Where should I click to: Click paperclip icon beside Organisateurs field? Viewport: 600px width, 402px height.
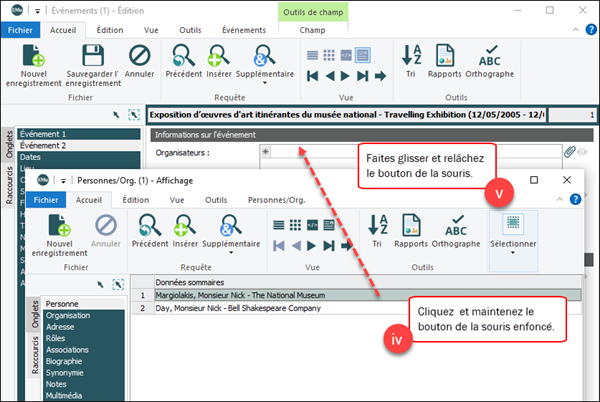click(x=569, y=152)
